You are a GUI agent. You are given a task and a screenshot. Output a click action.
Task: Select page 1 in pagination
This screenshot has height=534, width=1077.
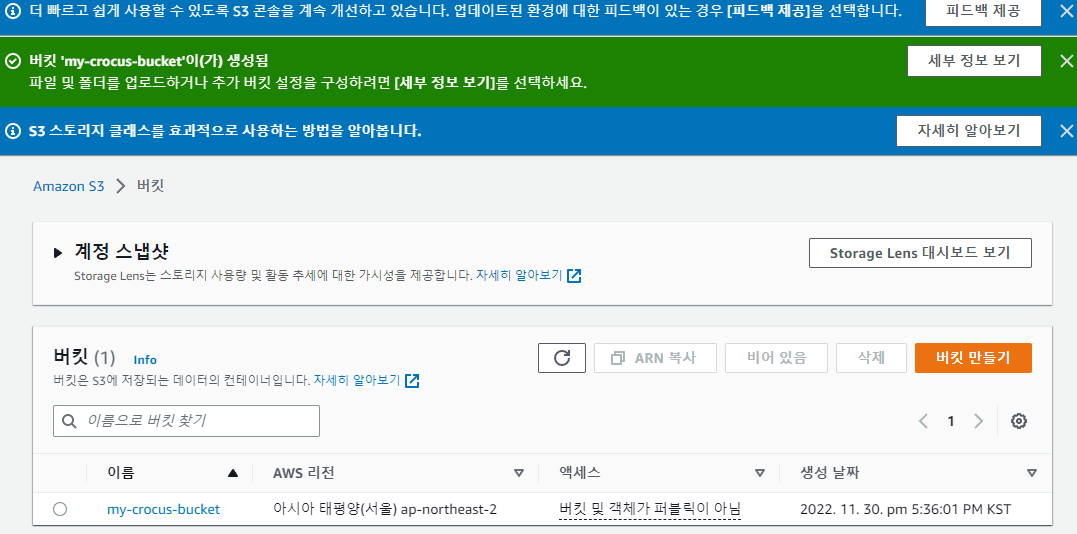[951, 421]
